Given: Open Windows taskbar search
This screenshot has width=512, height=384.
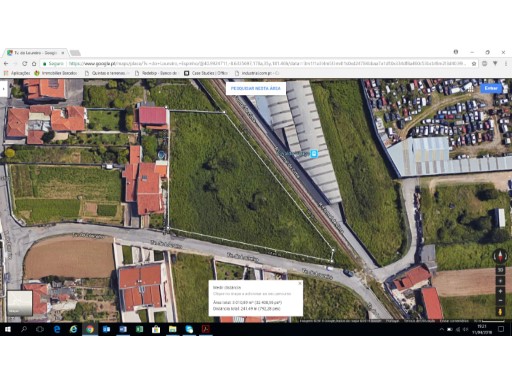Looking at the screenshot, I should pyautogui.click(x=24, y=329).
